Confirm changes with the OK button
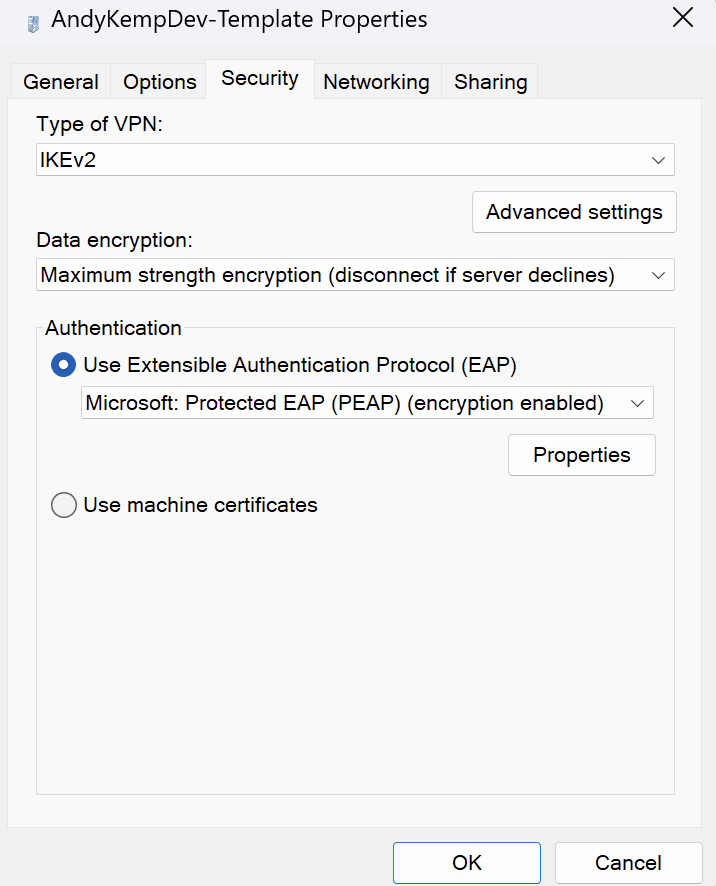 (467, 863)
